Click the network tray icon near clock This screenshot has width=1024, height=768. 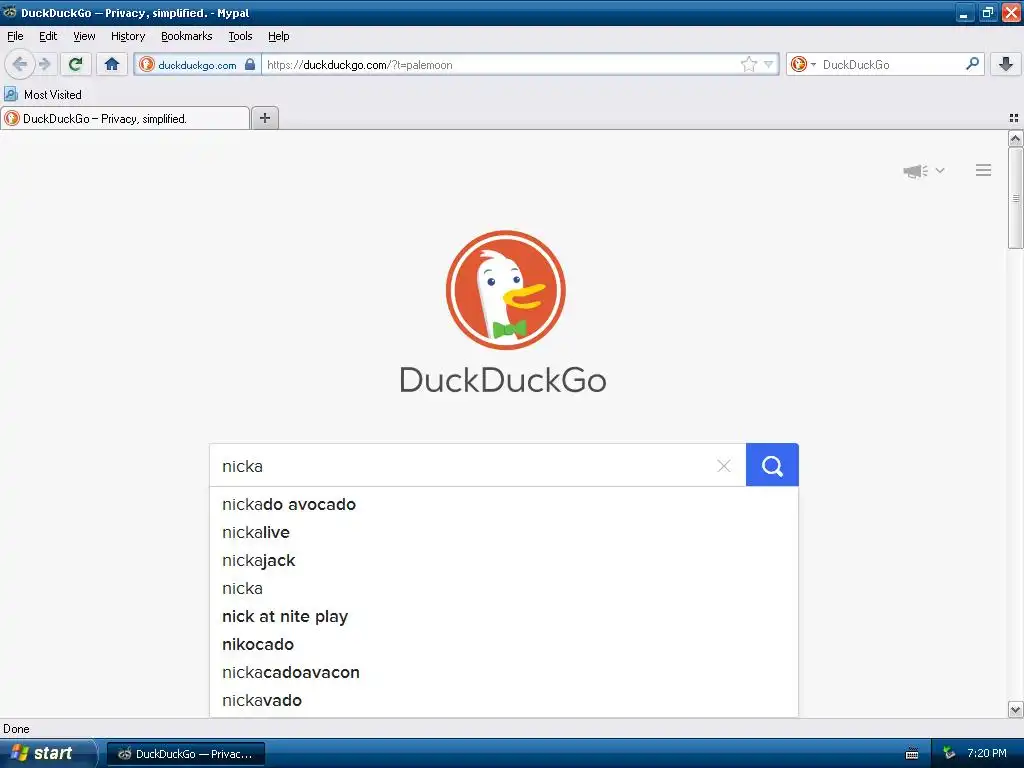[949, 754]
